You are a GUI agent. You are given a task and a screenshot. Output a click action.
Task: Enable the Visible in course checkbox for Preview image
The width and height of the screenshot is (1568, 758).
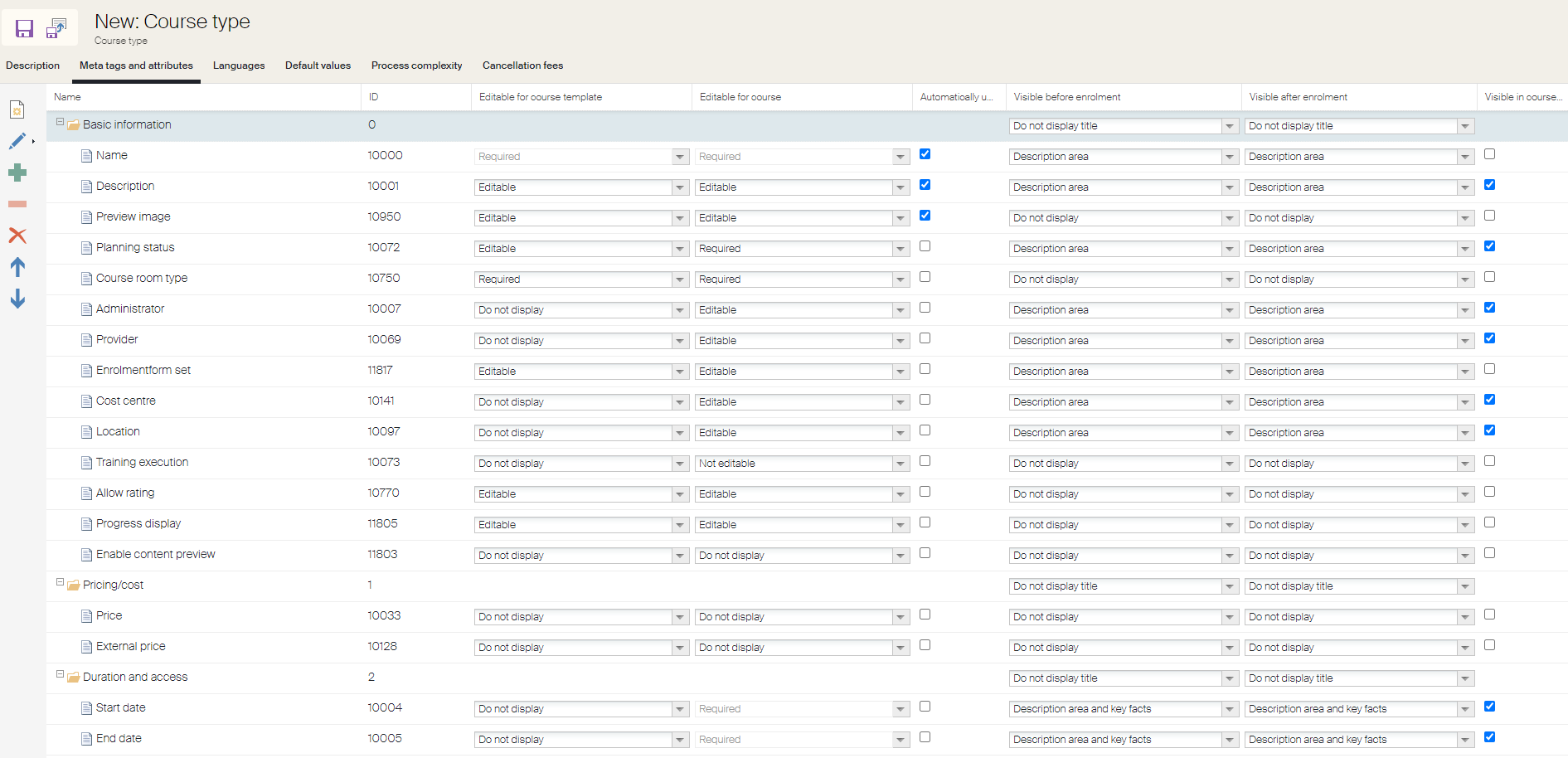1489,215
